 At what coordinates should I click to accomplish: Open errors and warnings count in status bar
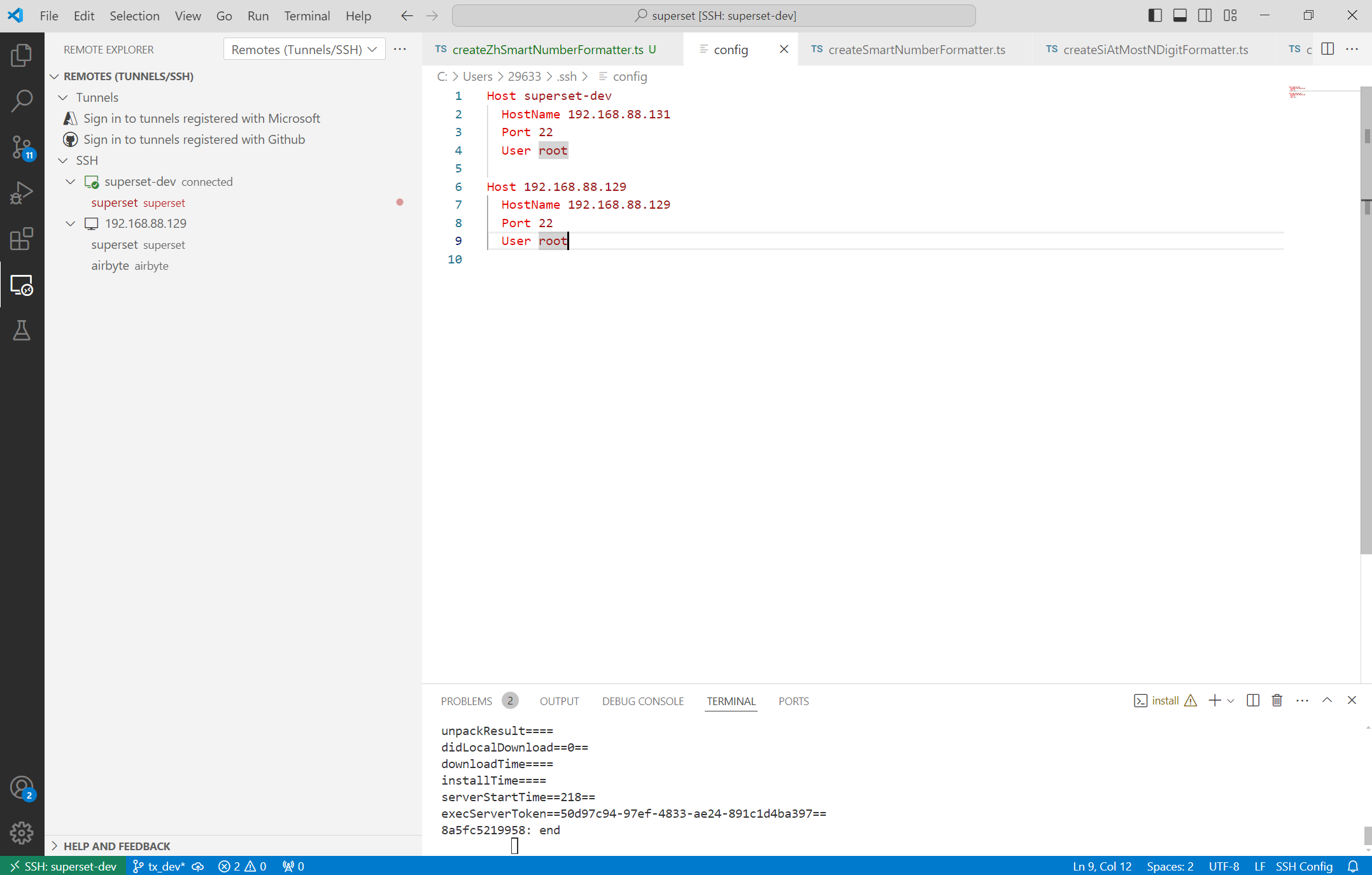coord(243,866)
